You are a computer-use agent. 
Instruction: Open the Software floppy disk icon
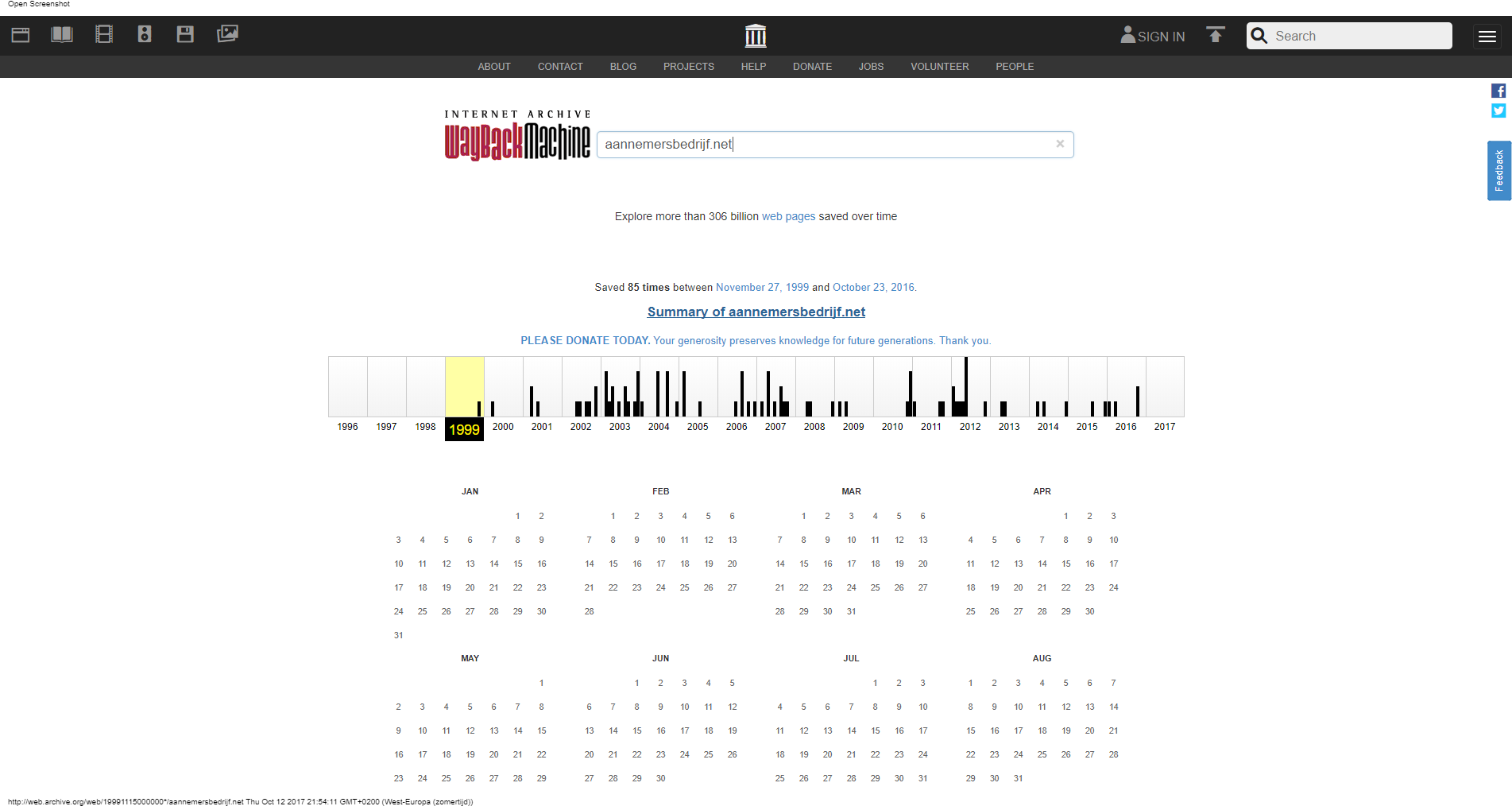pyautogui.click(x=185, y=34)
